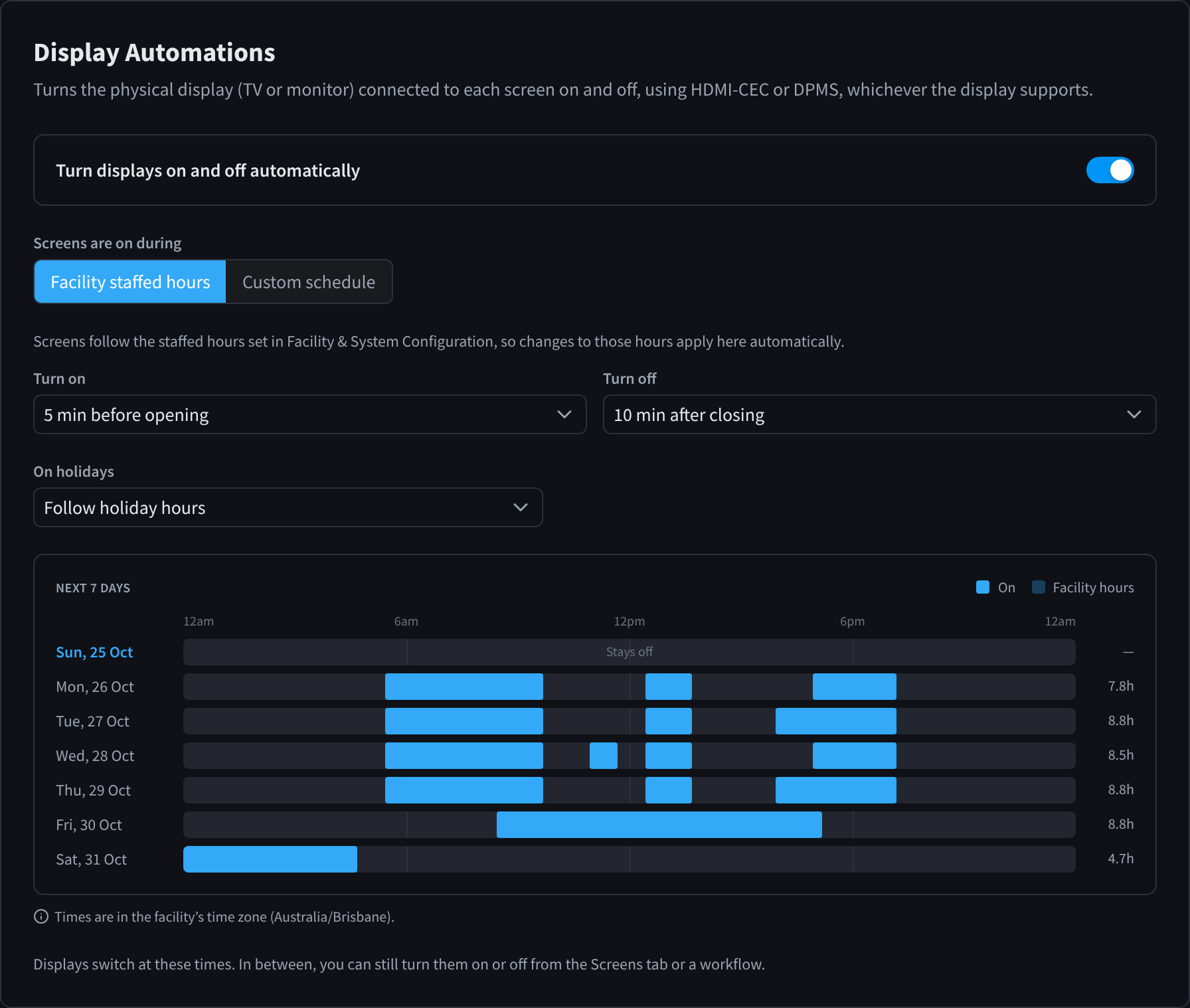
Task: Switch to Custom schedule option
Action: [x=309, y=282]
